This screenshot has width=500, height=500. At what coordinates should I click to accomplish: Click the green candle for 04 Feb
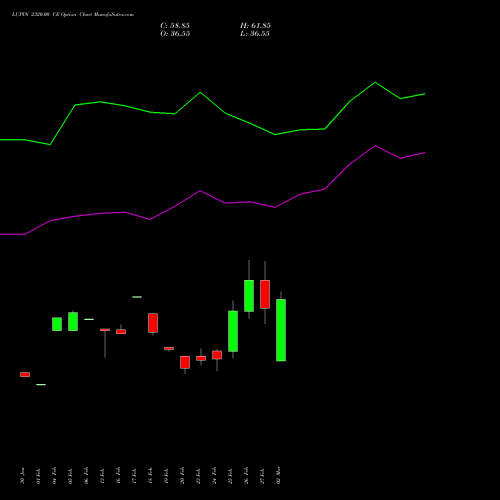[x=57, y=324]
